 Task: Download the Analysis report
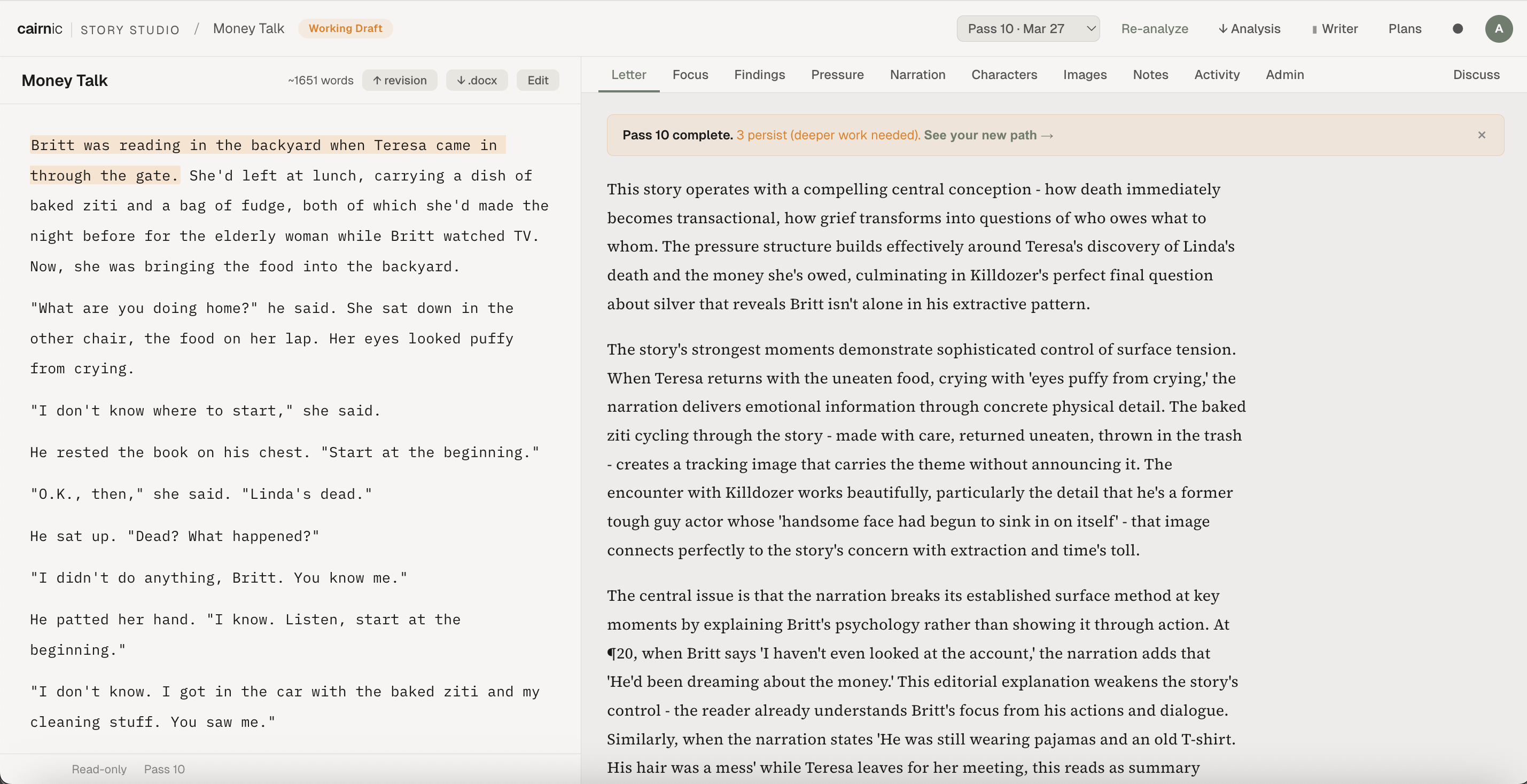click(1249, 28)
